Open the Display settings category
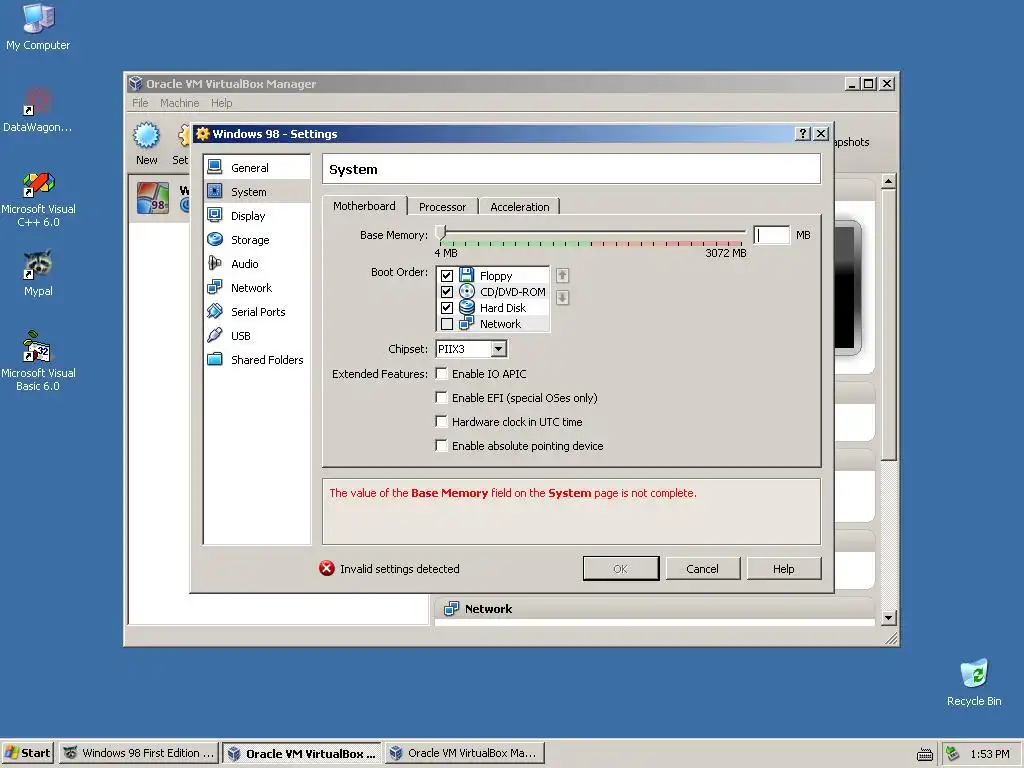This screenshot has width=1024, height=768. (257, 216)
